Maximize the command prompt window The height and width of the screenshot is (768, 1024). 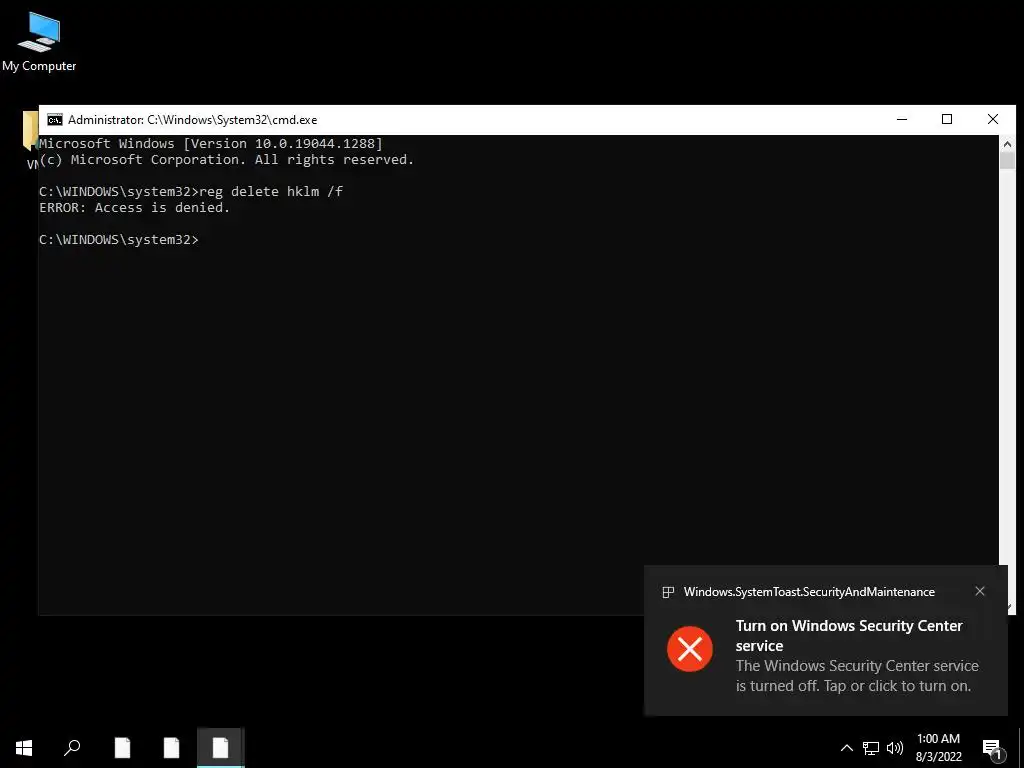point(947,120)
